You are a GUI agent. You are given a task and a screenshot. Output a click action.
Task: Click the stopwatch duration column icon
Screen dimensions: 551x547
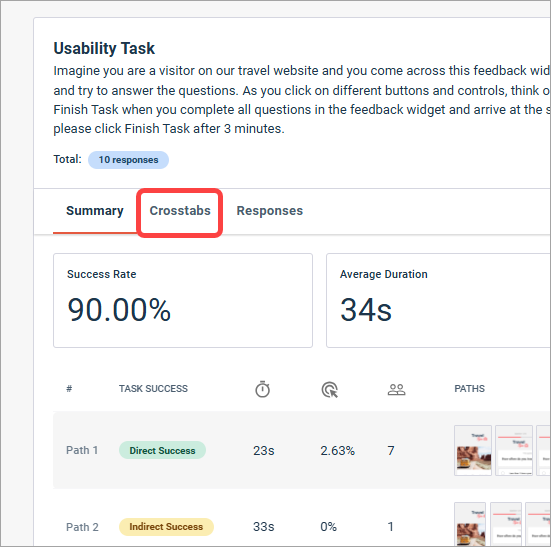pyautogui.click(x=262, y=389)
